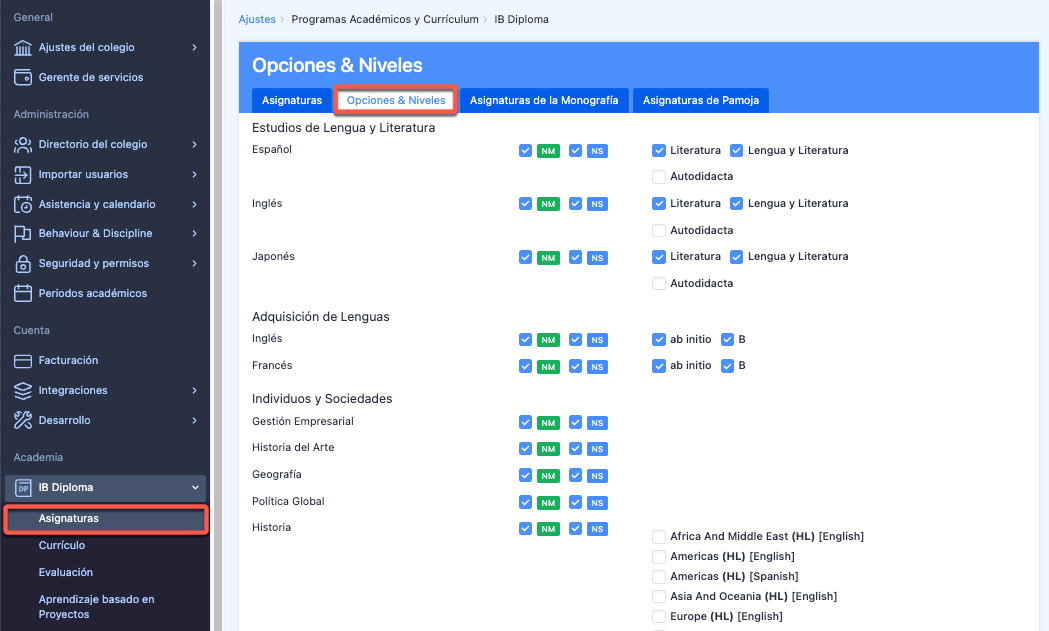Click the Seguridad y permisos lock icon

click(x=23, y=264)
